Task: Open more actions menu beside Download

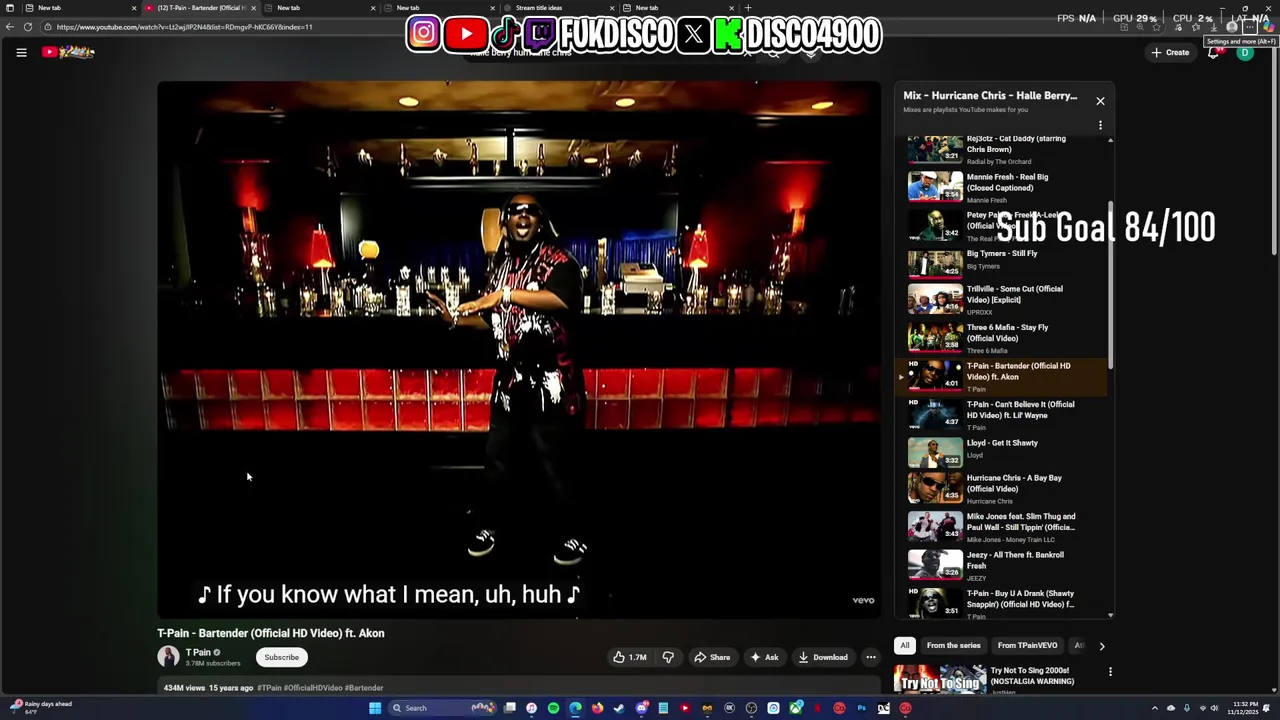Action: (x=871, y=657)
